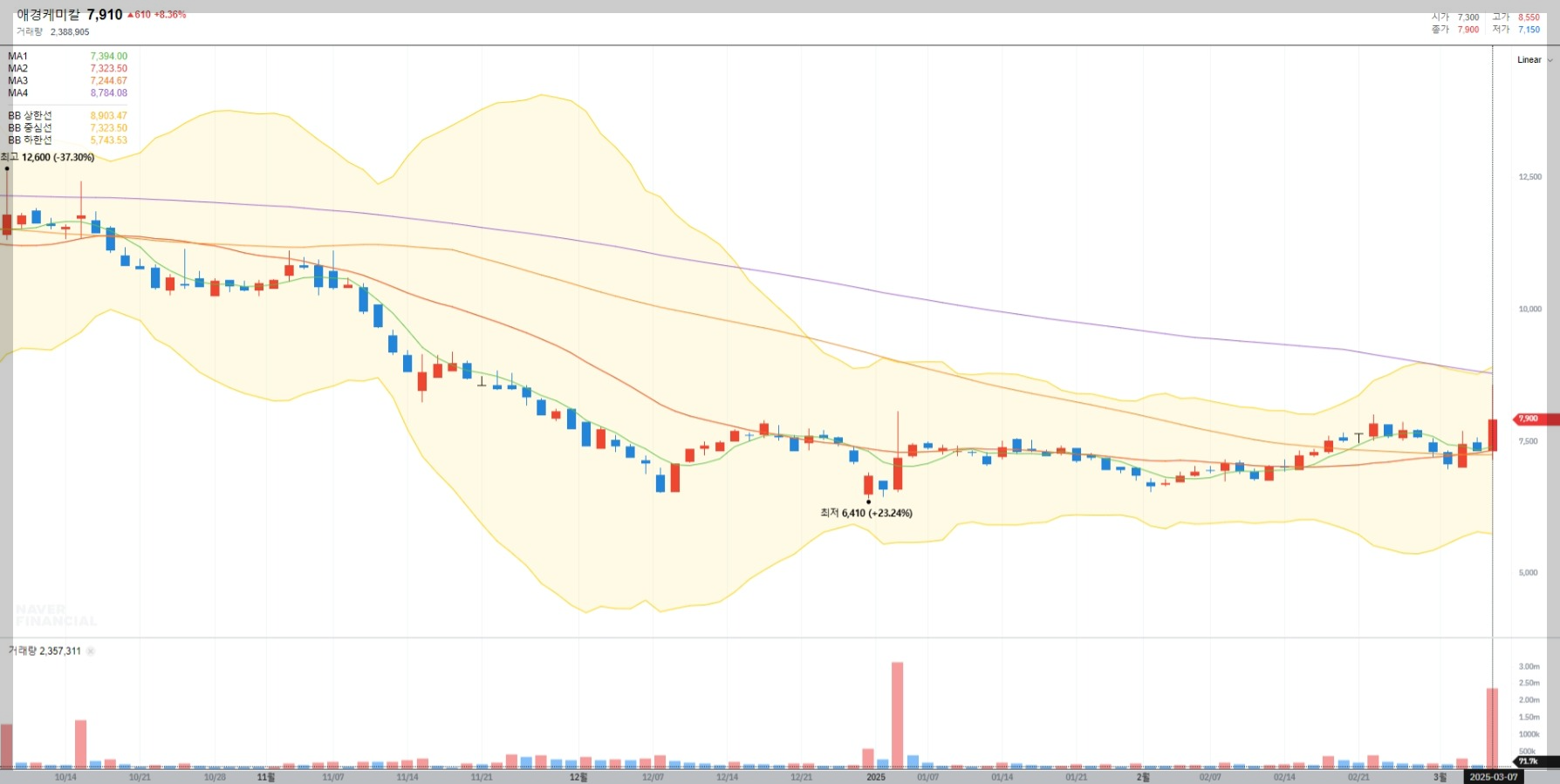Image resolution: width=1560 pixels, height=784 pixels.
Task: Click the MA2 legend value 7,323.50
Action: 109,69
